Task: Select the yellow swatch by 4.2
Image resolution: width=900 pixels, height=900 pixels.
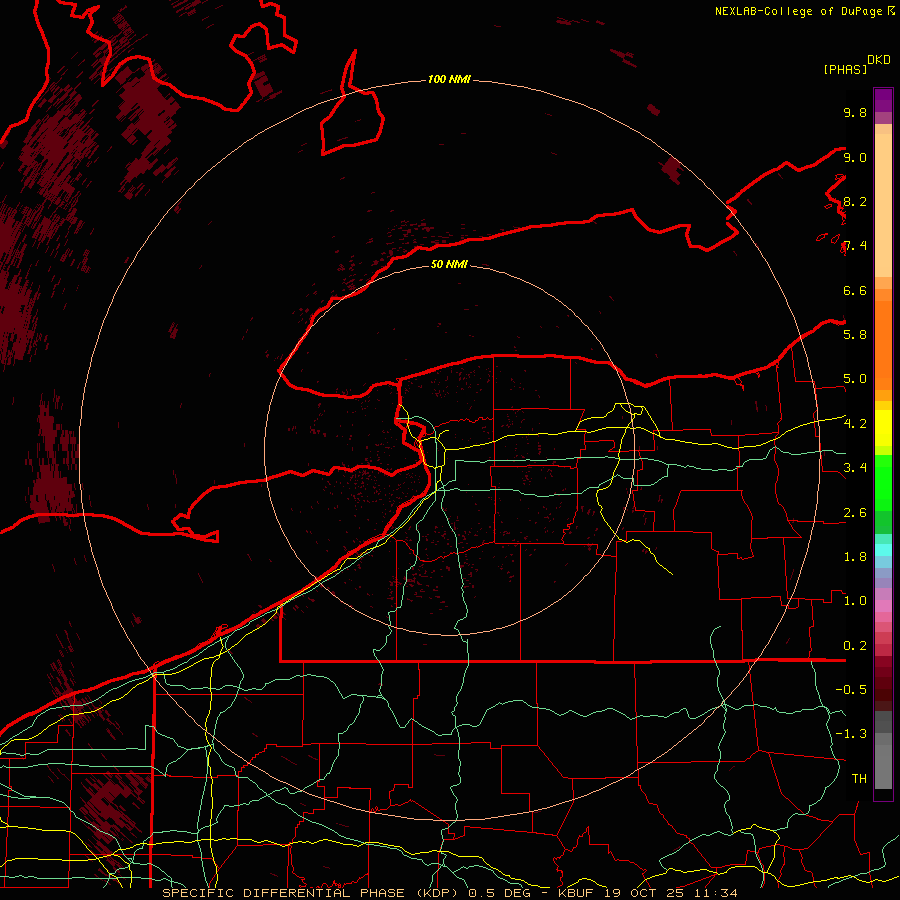Action: 883,421
